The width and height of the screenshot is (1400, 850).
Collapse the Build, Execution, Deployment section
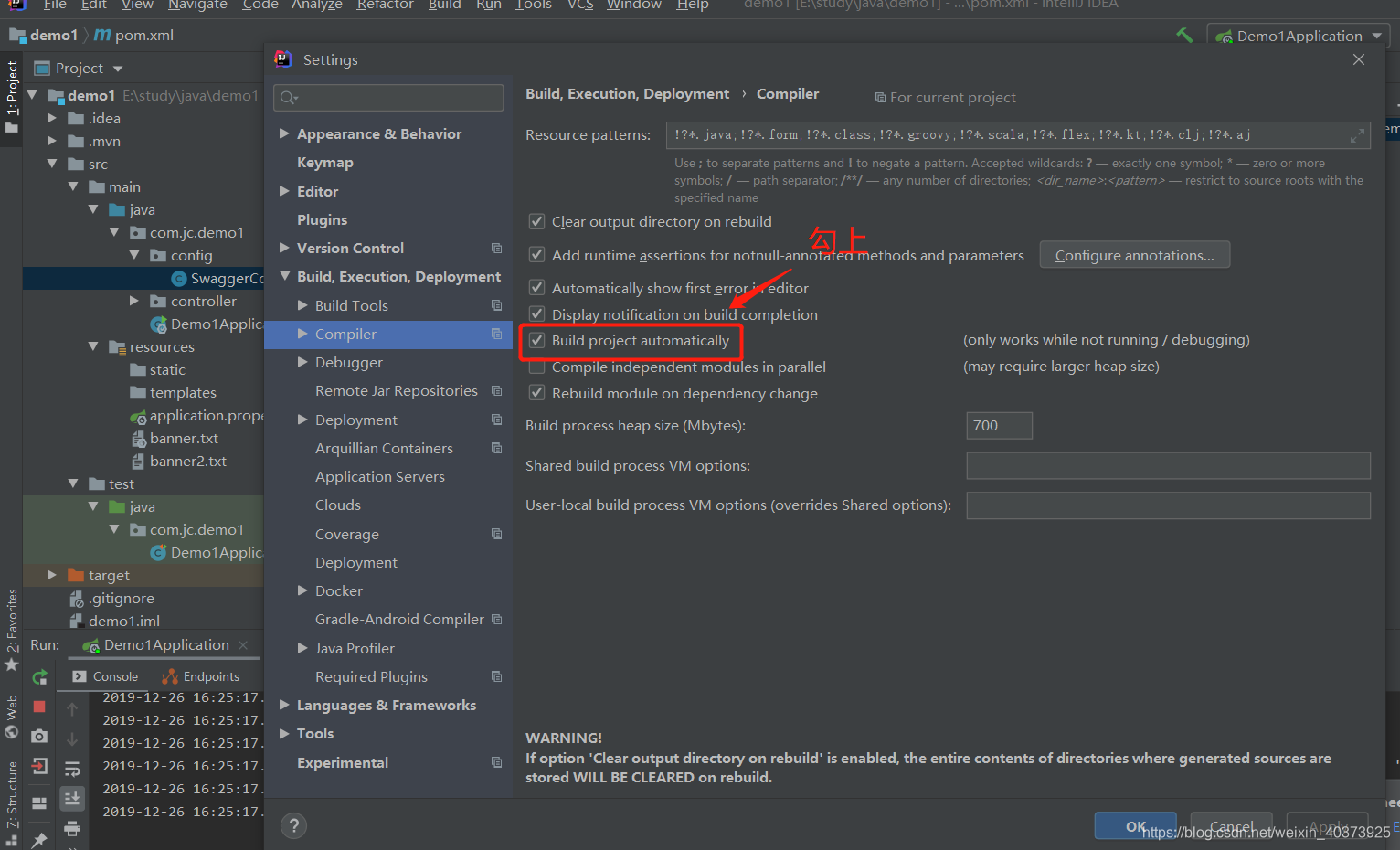(x=283, y=276)
